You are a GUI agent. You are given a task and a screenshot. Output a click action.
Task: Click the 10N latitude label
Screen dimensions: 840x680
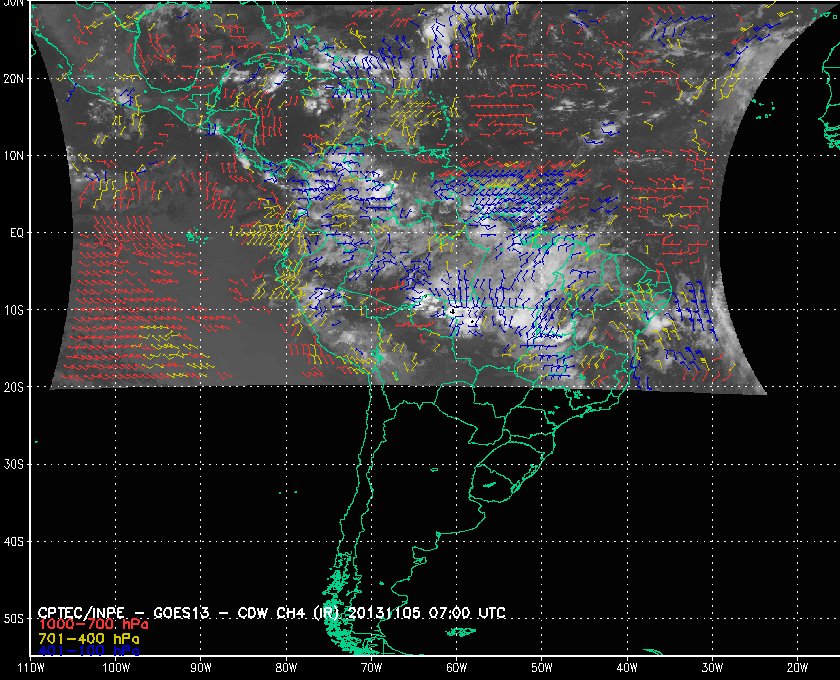tap(14, 156)
